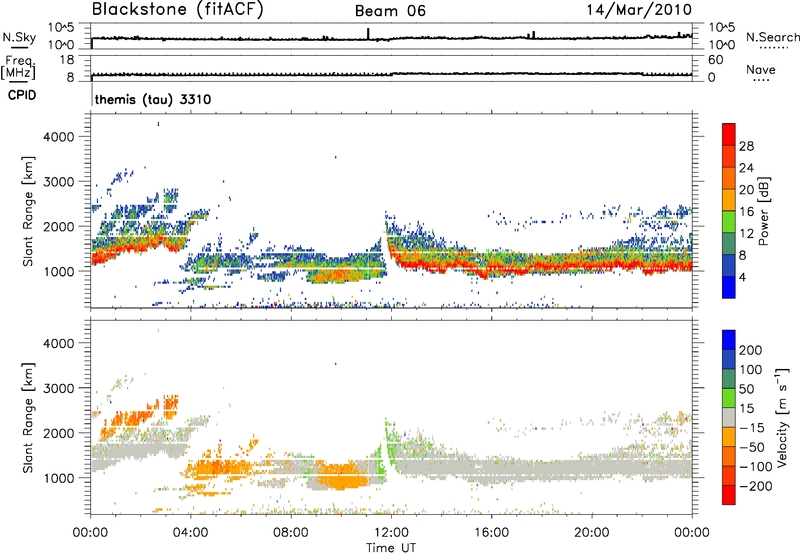Click the 'Velocity [m s-1]' colorbar label
Image resolution: width=800 pixels, height=554 pixels.
[782, 417]
